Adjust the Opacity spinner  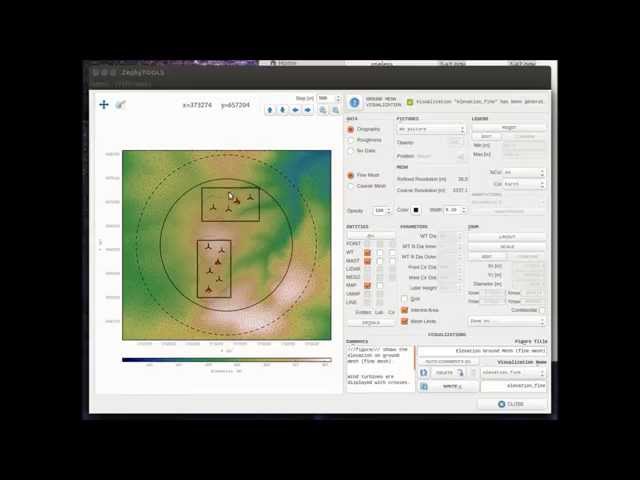[x=382, y=211]
